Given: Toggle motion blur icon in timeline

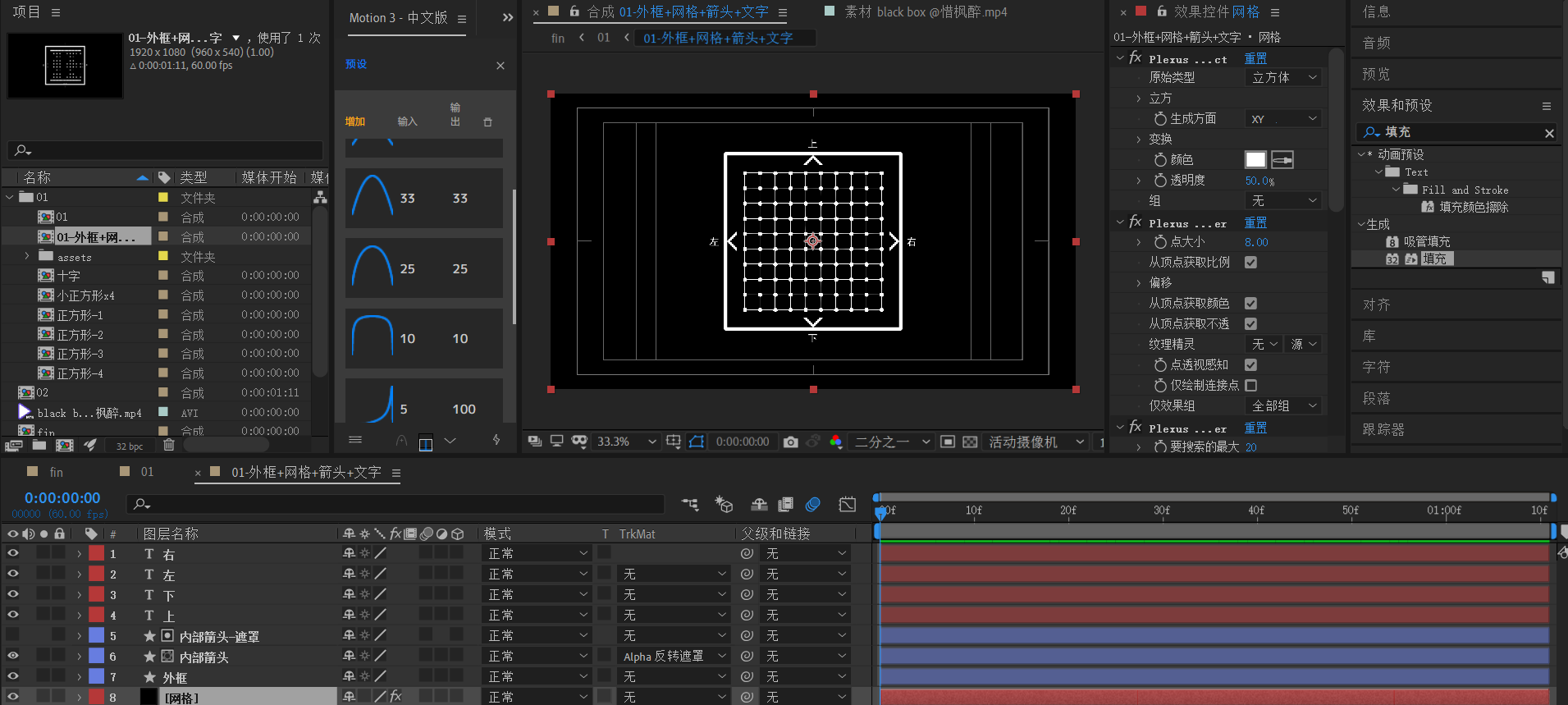Looking at the screenshot, I should click(813, 504).
